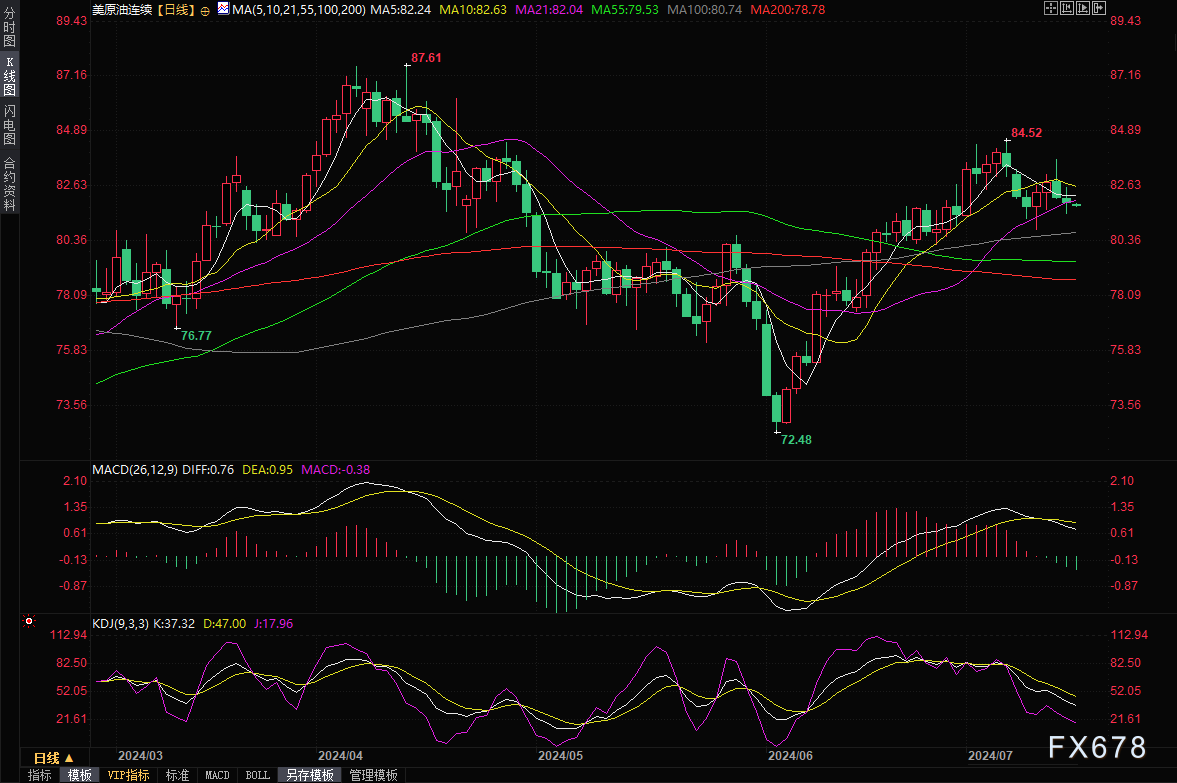Click the MA indicator chart icon
Screen dimensions: 1177x783
click(x=224, y=9)
